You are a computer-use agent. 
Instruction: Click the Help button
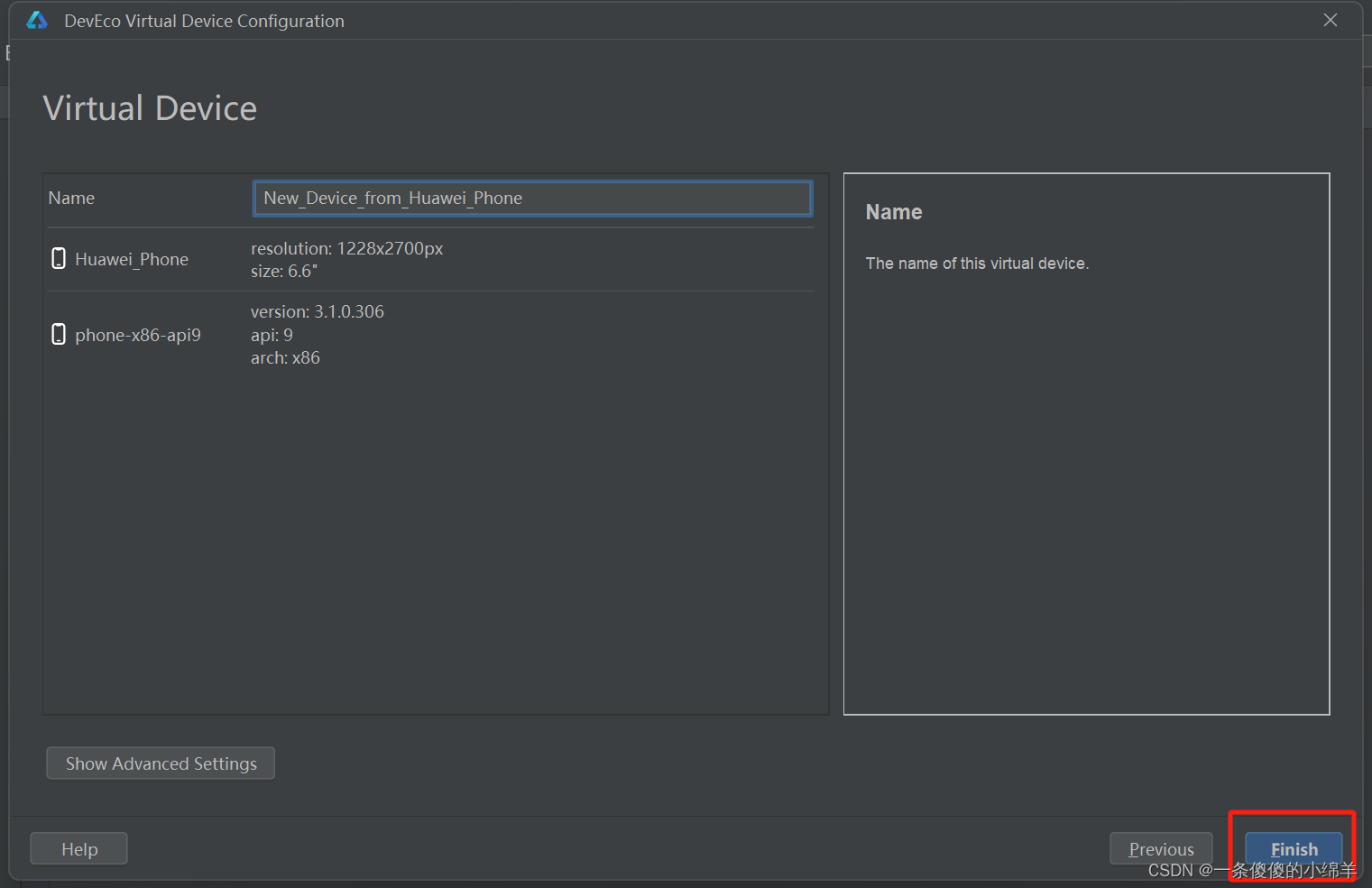click(79, 849)
